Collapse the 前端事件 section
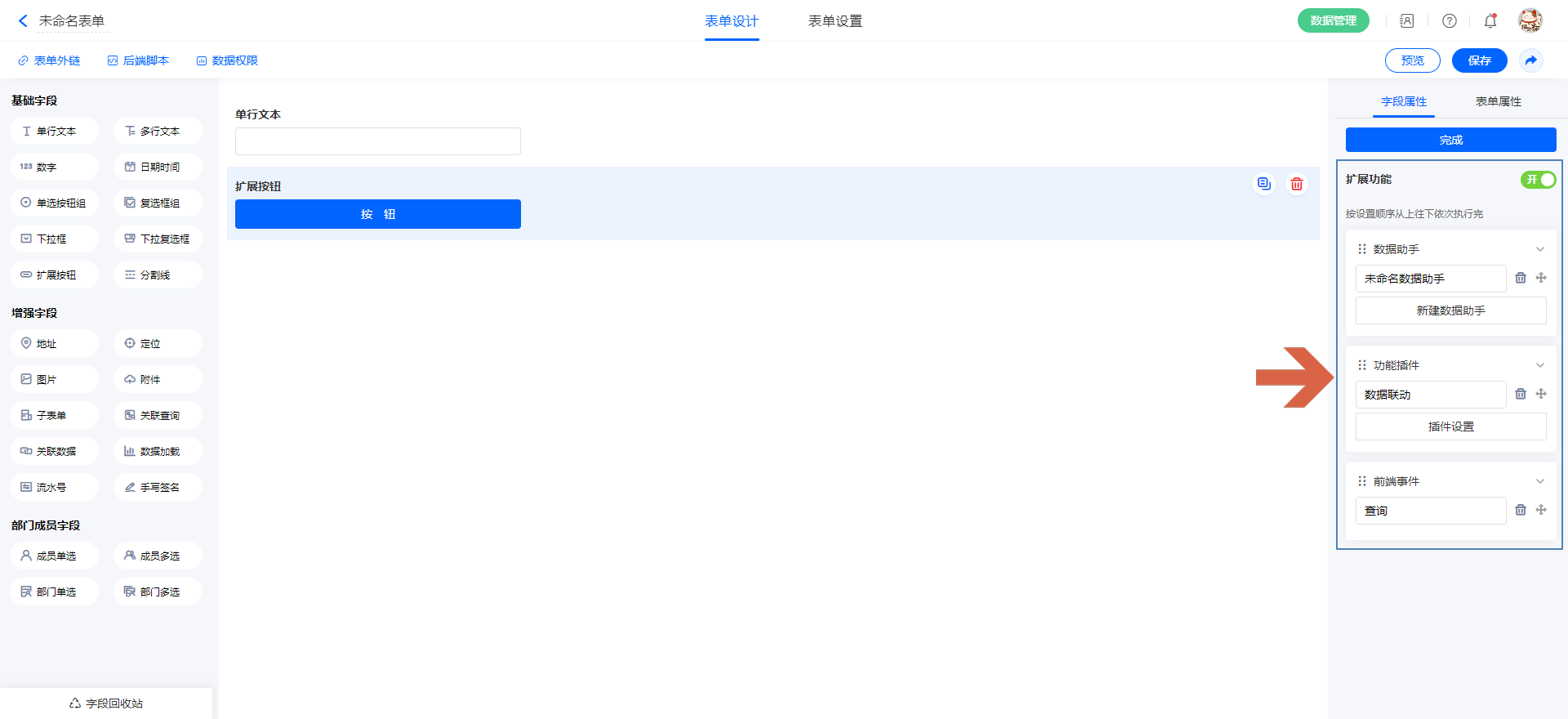This screenshot has width=1568, height=719. (x=1540, y=481)
